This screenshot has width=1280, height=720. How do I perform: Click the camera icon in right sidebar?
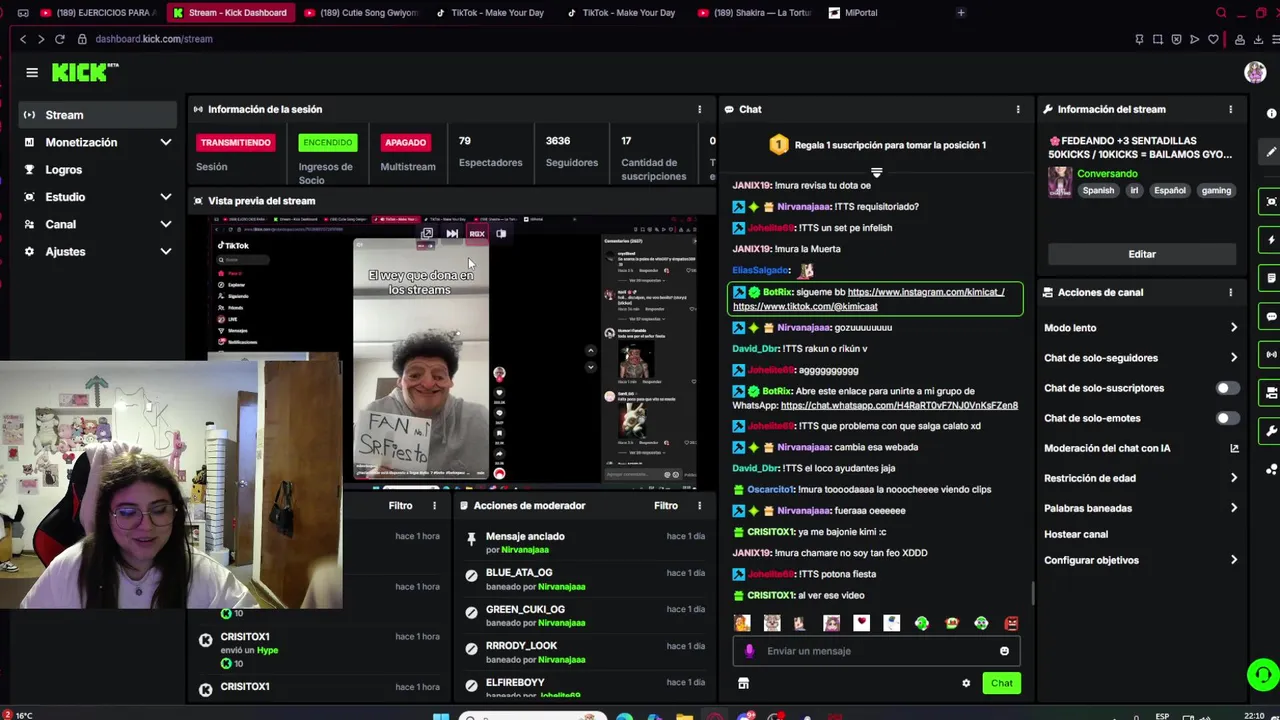click(1271, 201)
